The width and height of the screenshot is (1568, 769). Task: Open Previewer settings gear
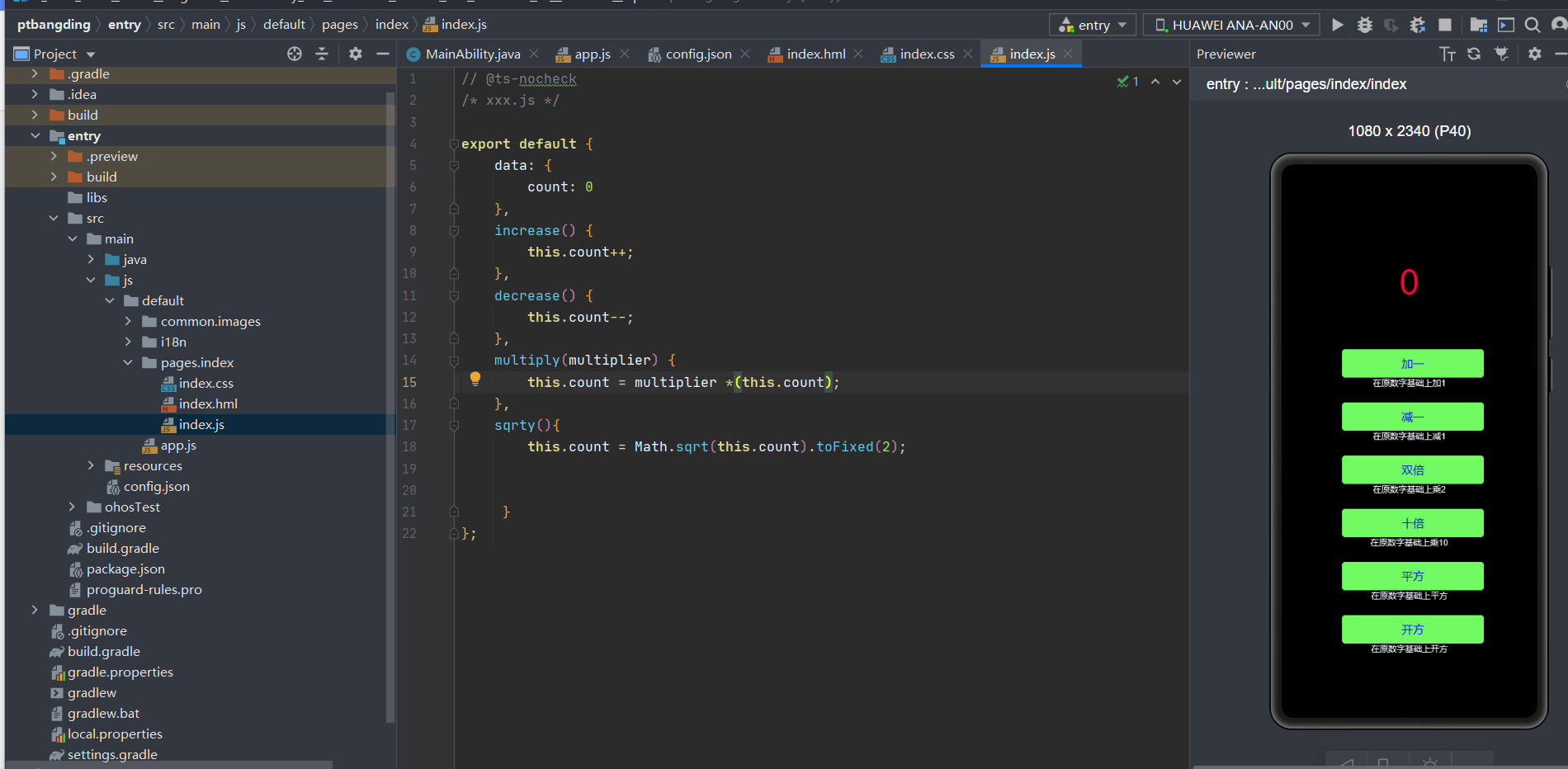point(1535,54)
